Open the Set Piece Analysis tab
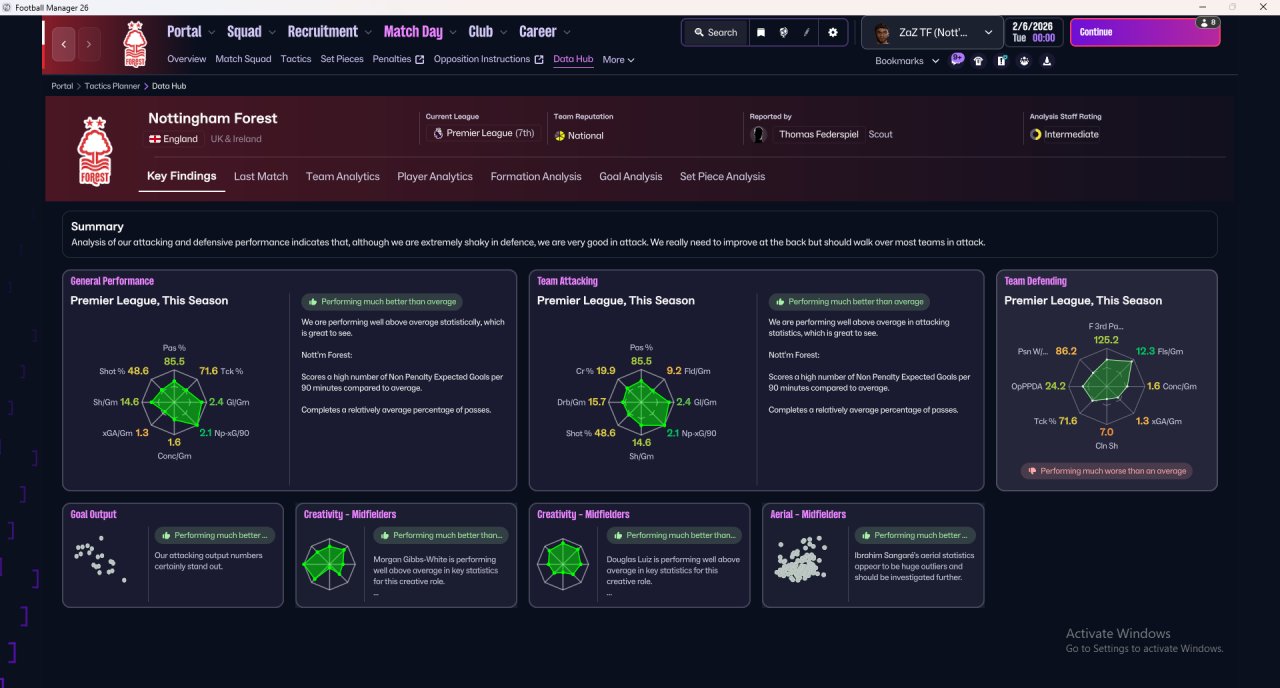The height and width of the screenshot is (688, 1280). pyautogui.click(x=722, y=176)
